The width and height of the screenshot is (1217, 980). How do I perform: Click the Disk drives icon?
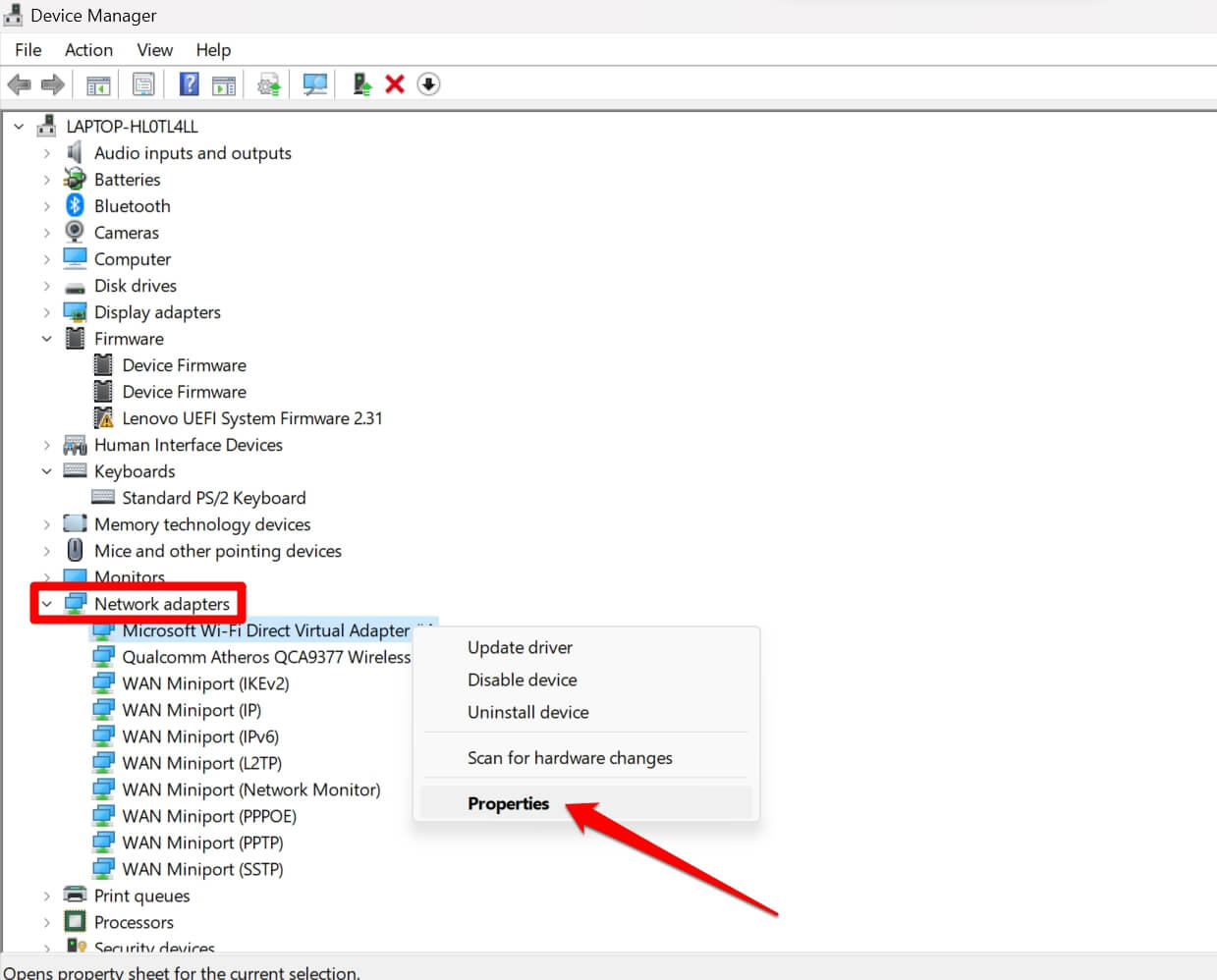tap(75, 286)
